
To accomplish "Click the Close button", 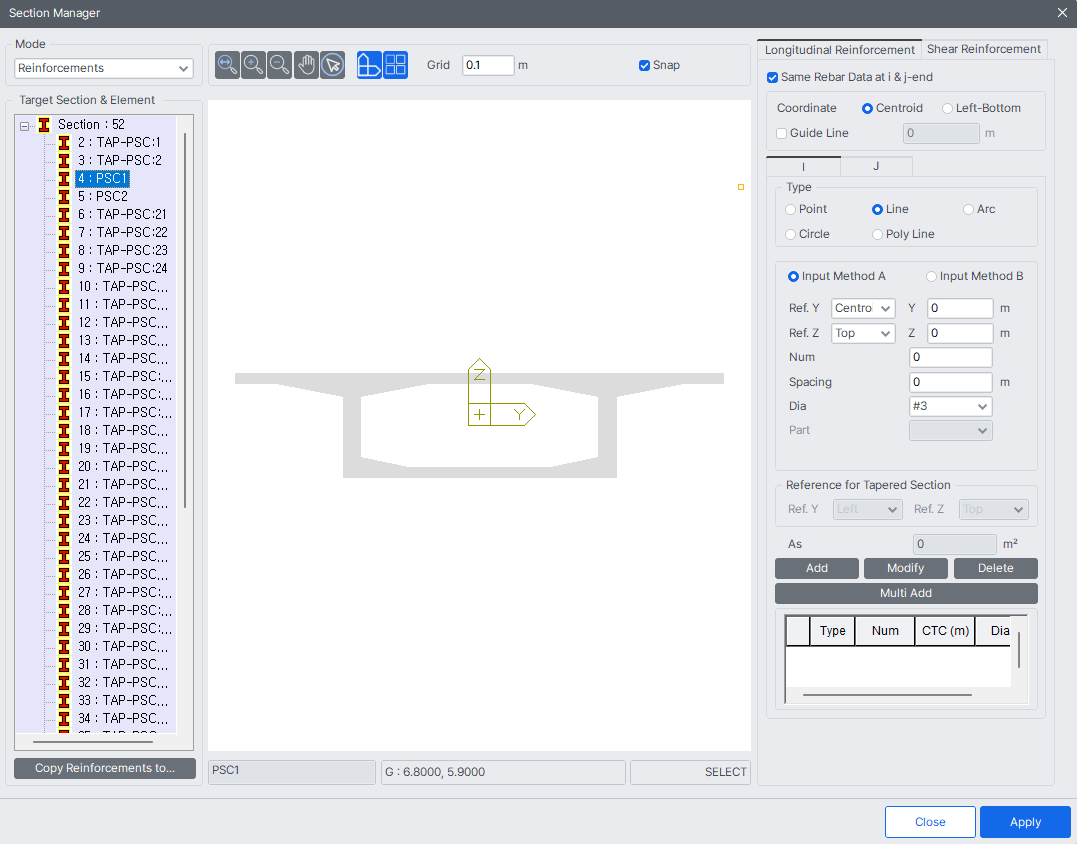I will [x=930, y=822].
